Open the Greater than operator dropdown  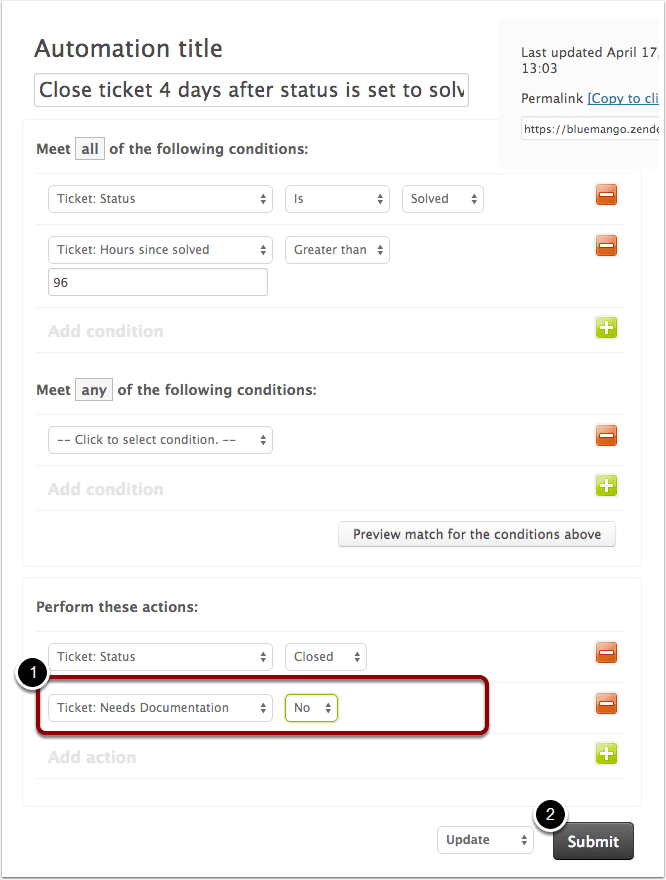click(337, 250)
